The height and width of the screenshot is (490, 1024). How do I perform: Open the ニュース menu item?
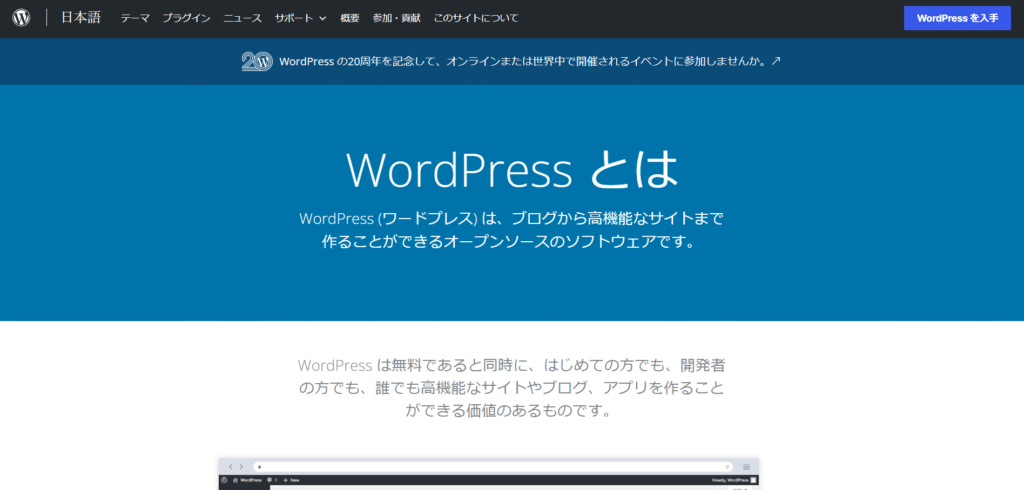243,18
